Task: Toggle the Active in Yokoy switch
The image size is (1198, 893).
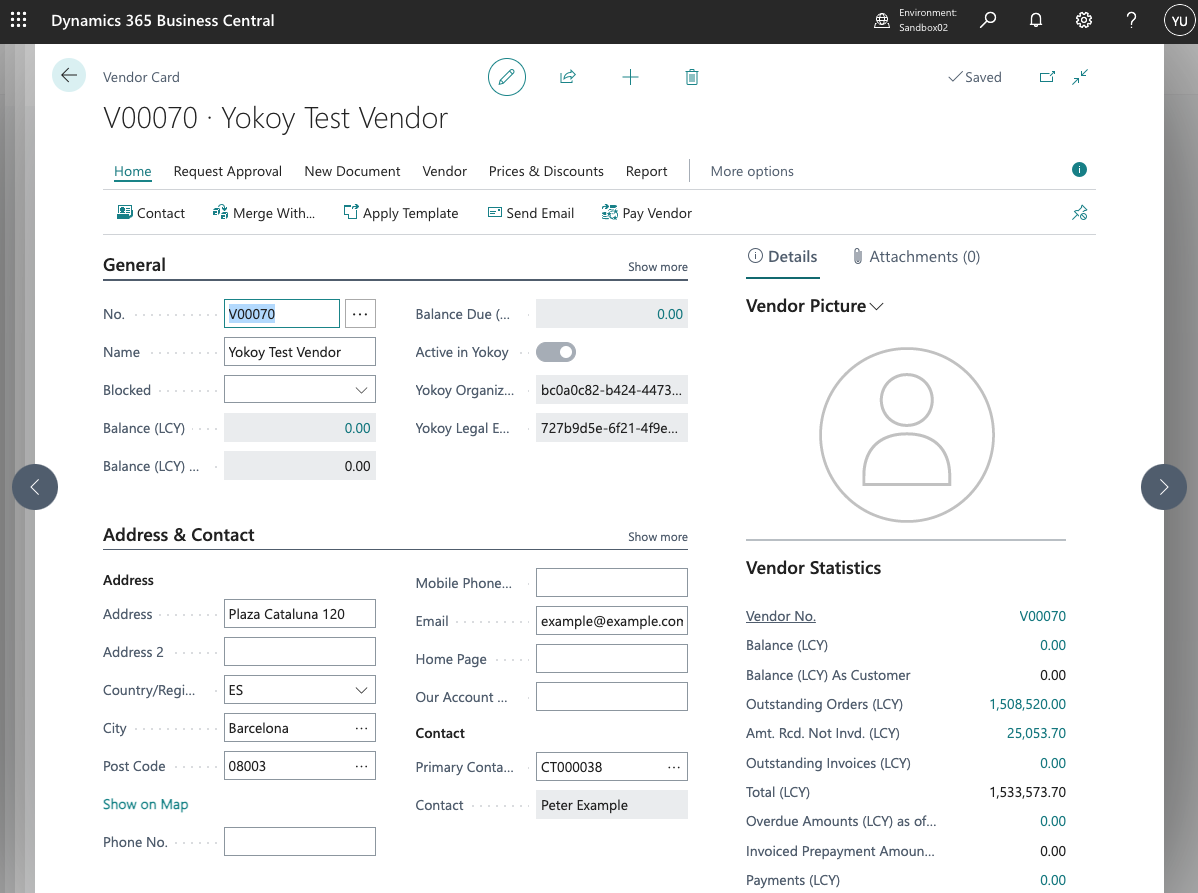Action: tap(555, 352)
